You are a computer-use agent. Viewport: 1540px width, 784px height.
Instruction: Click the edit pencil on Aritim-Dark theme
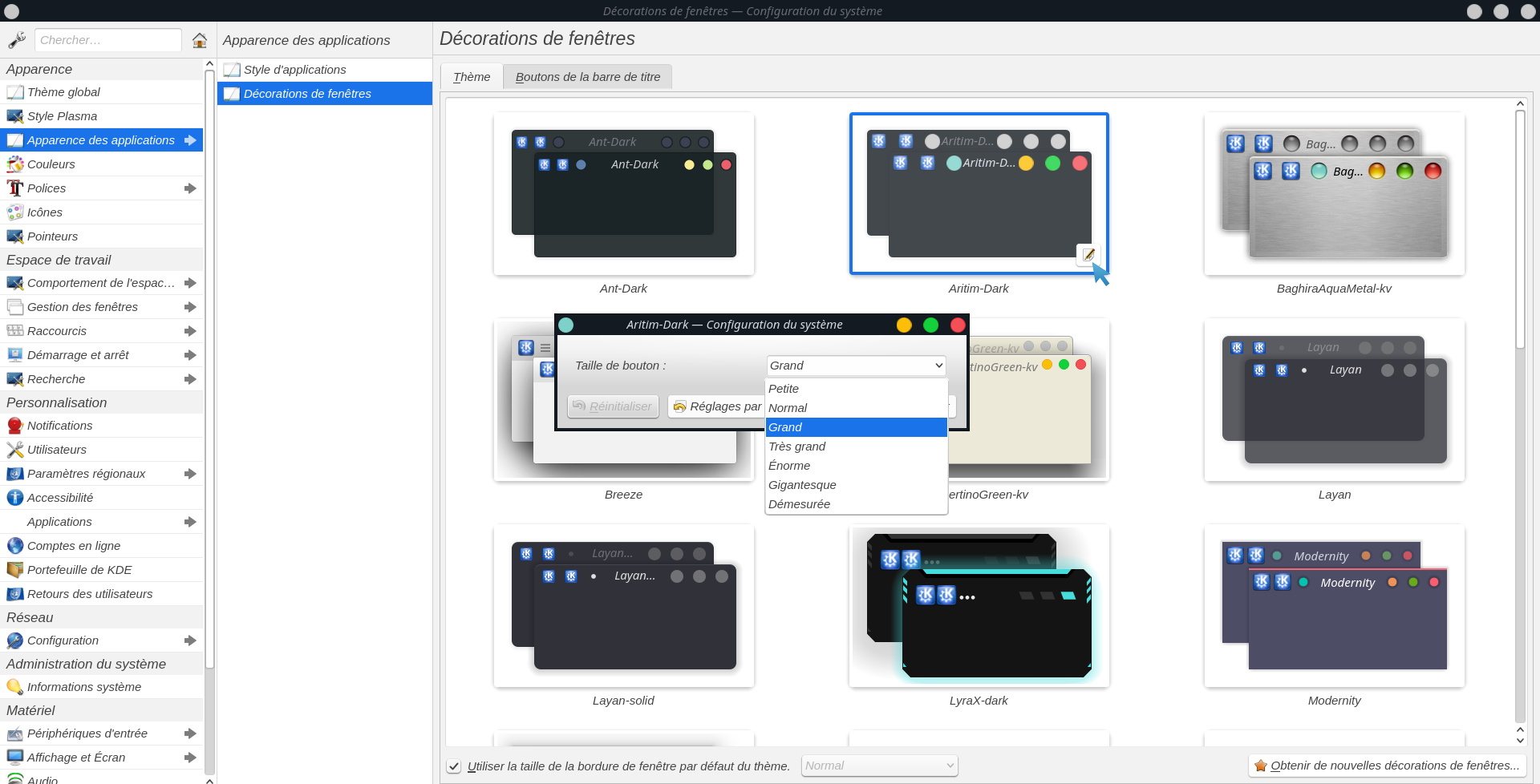pos(1088,255)
